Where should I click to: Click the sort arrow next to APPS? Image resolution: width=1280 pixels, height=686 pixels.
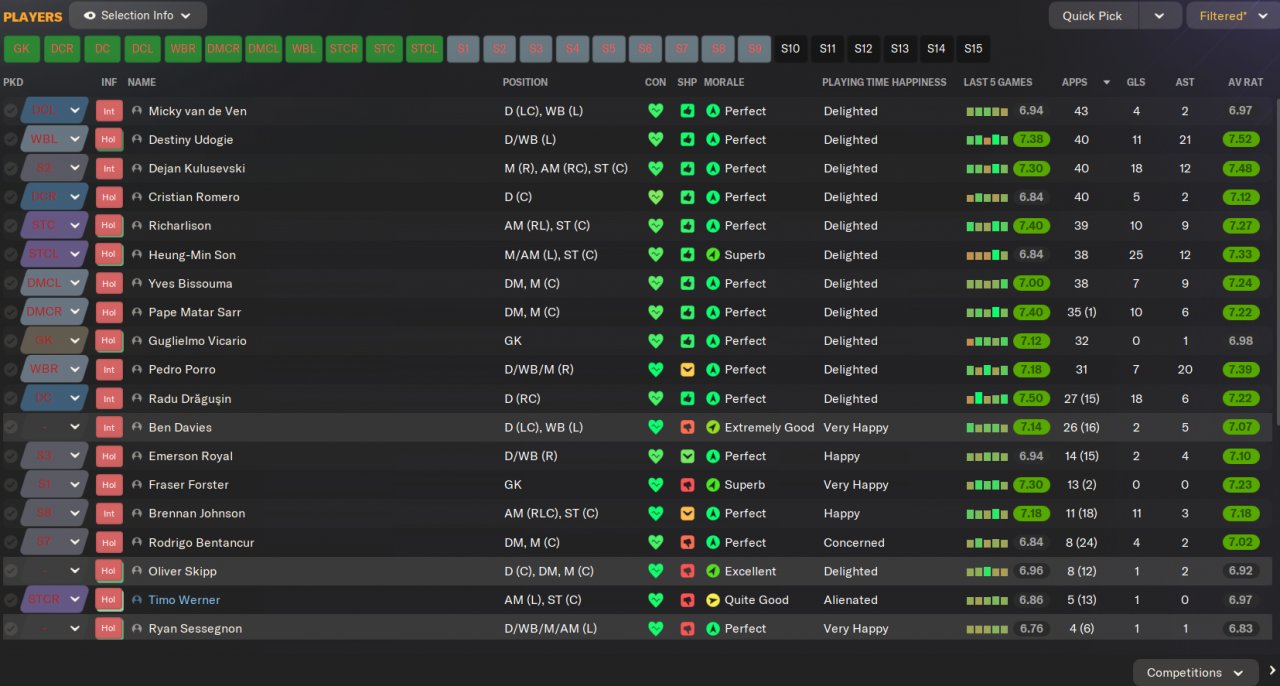(1106, 82)
